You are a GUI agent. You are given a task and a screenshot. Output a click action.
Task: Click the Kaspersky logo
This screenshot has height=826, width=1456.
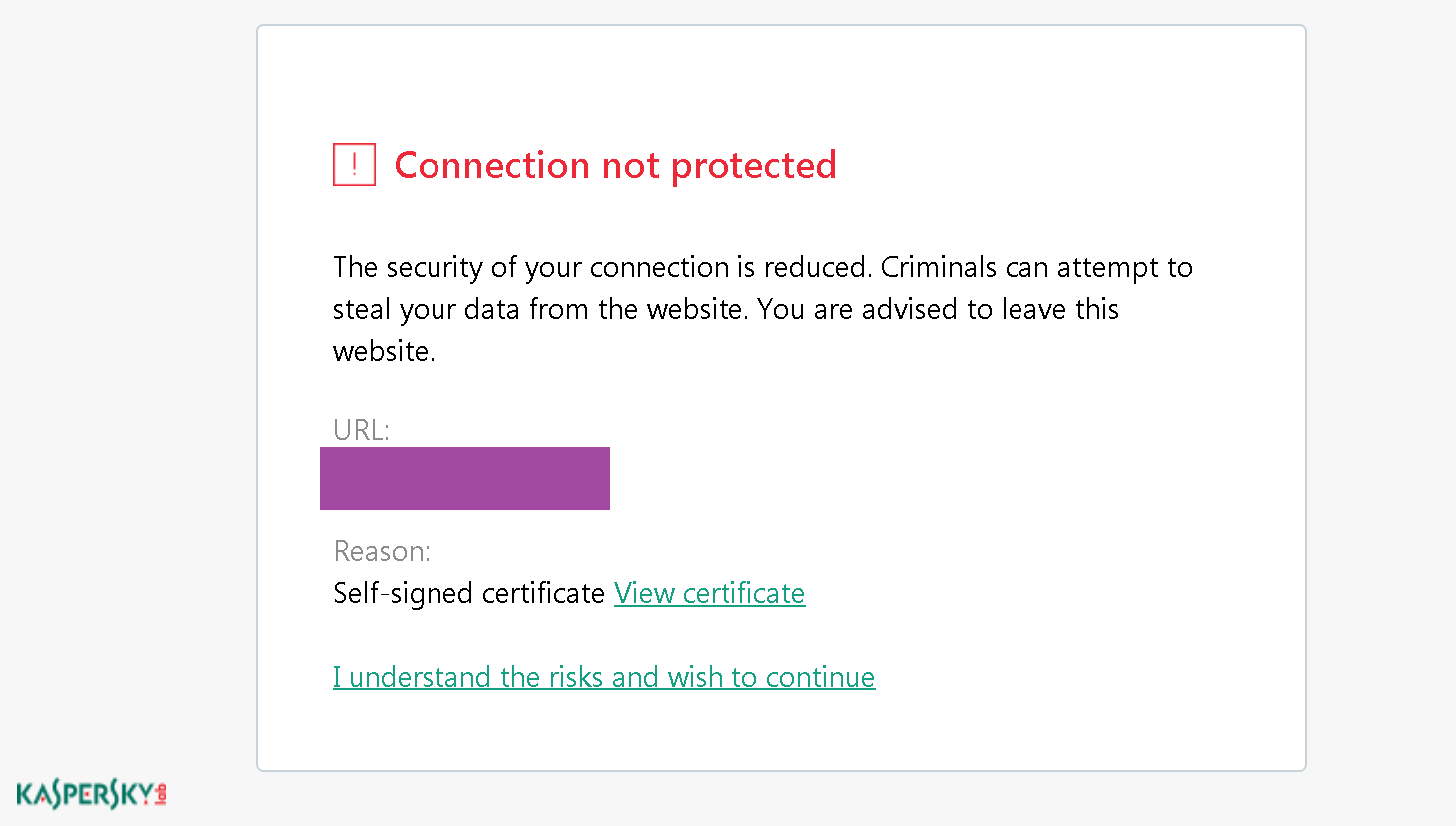pyautogui.click(x=92, y=794)
